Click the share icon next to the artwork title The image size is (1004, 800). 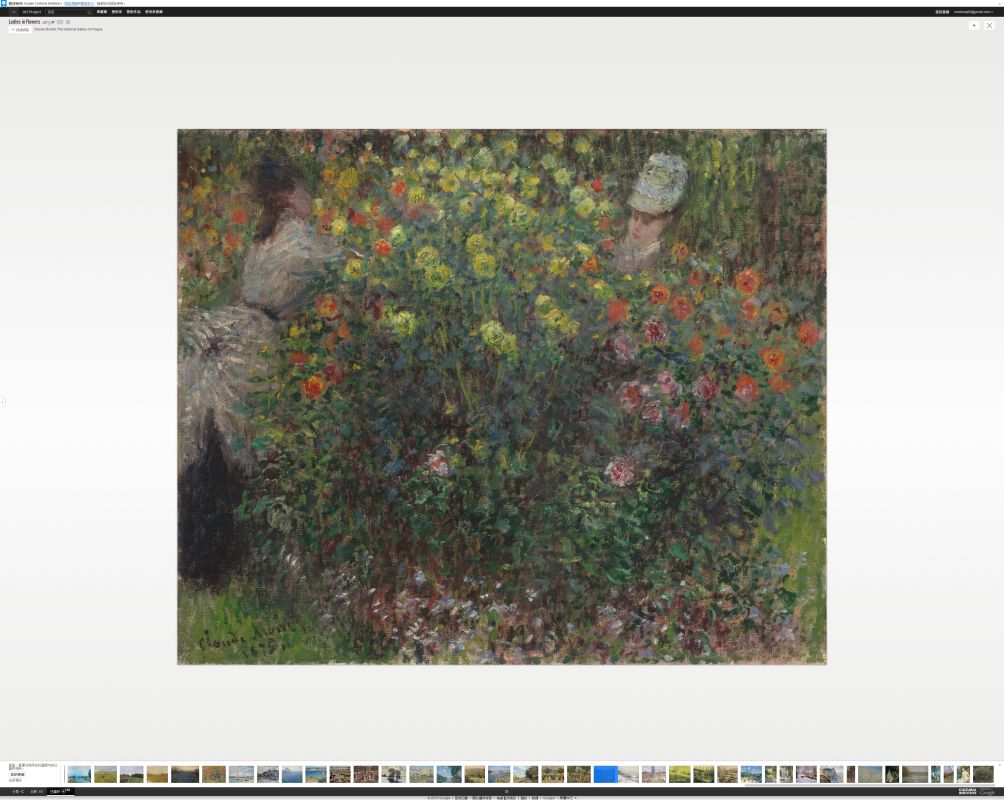tap(47, 22)
